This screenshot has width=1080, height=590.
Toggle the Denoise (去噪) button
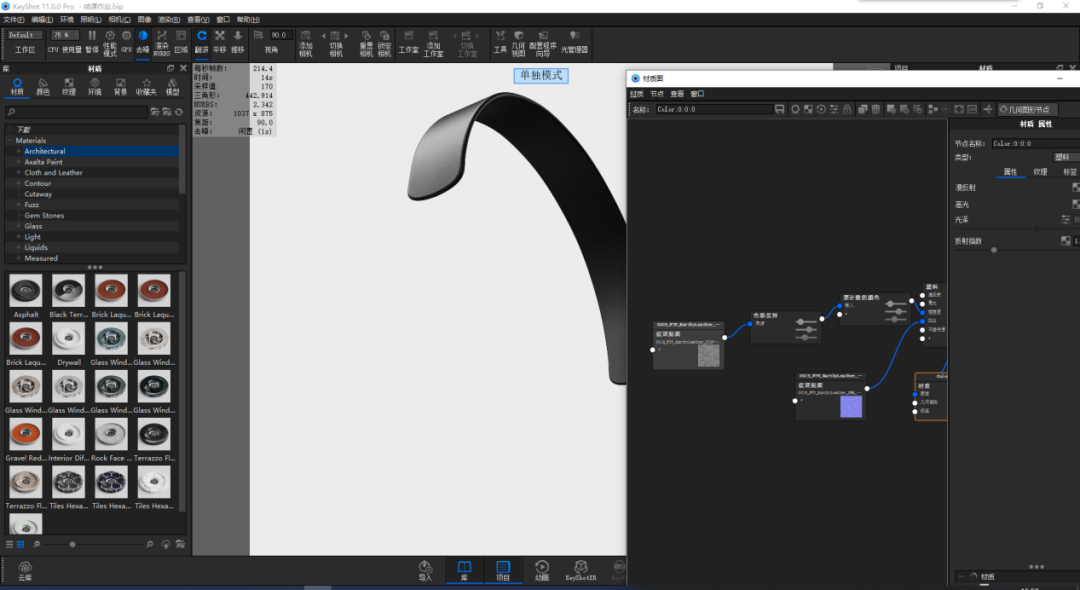143,41
